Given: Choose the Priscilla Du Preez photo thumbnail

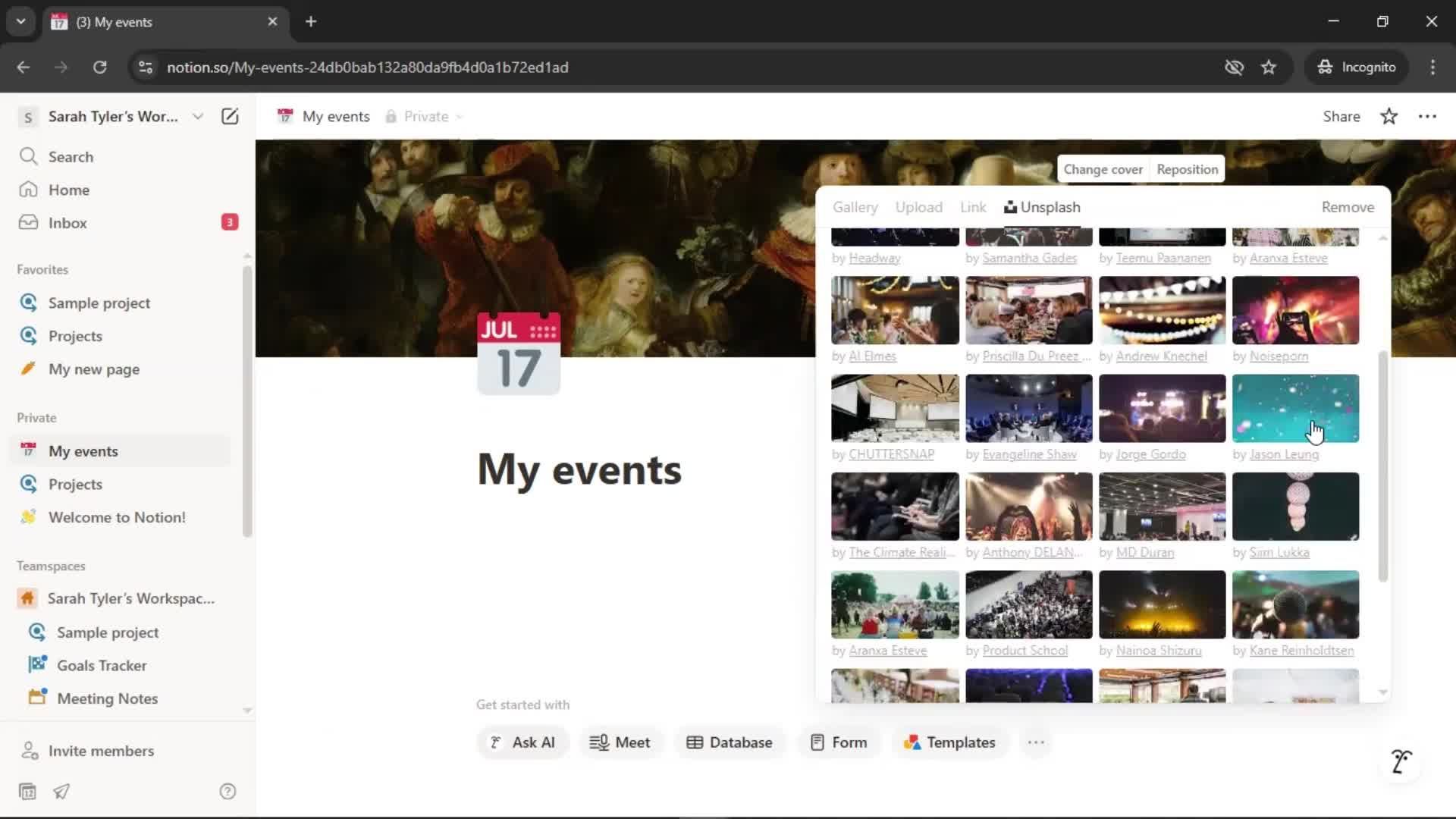Looking at the screenshot, I should 1028,310.
